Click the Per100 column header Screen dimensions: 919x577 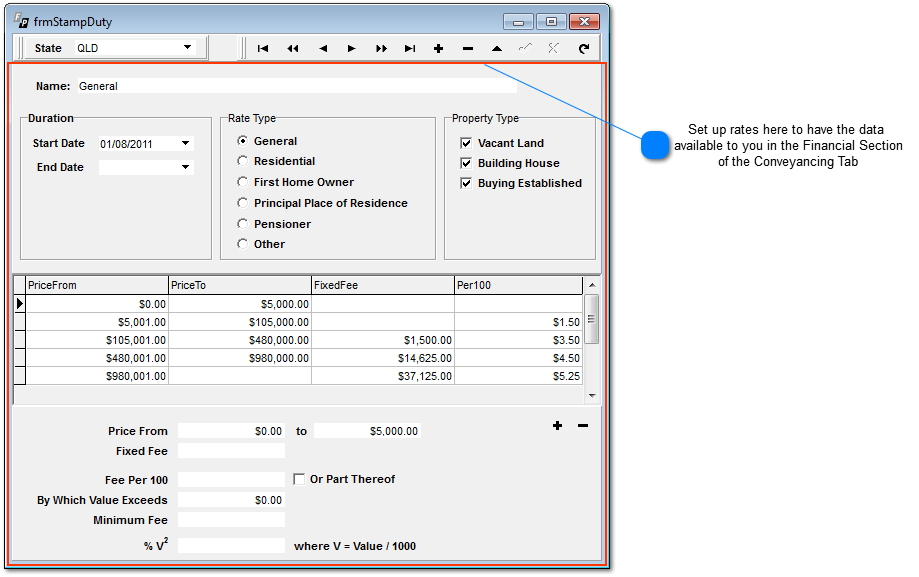[518, 285]
